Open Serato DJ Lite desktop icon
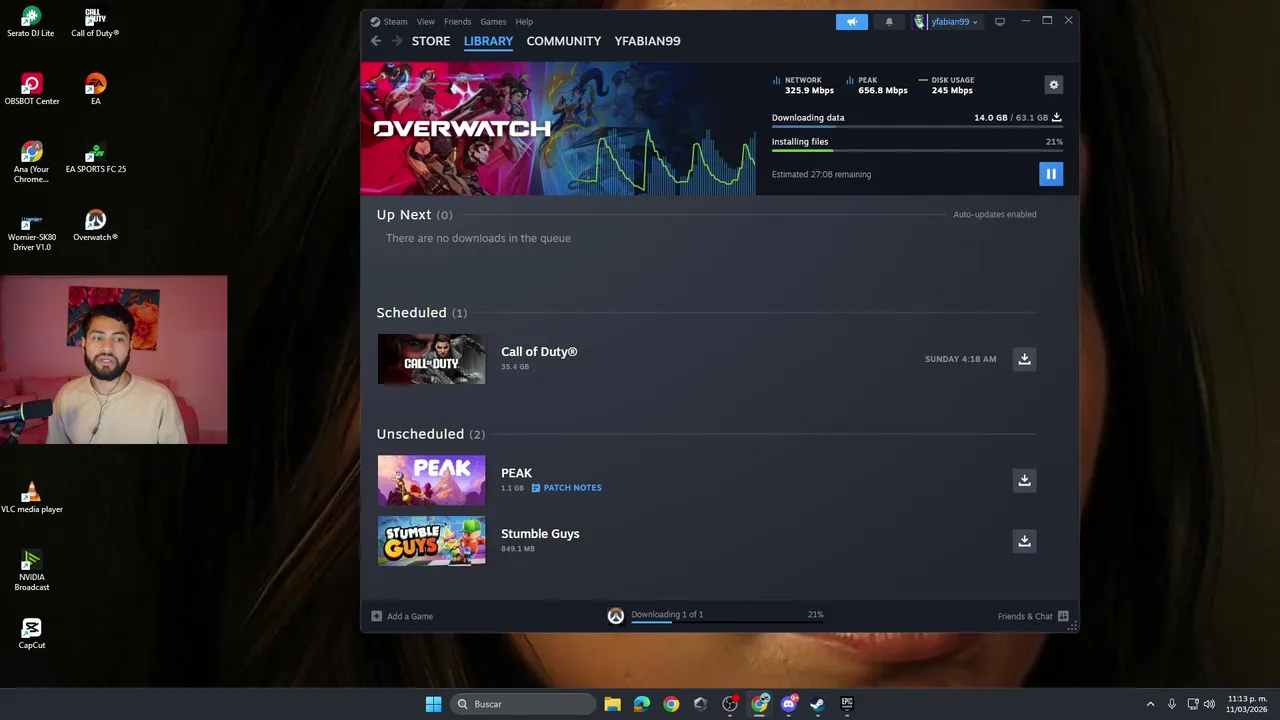The height and width of the screenshot is (720, 1280). tap(31, 22)
